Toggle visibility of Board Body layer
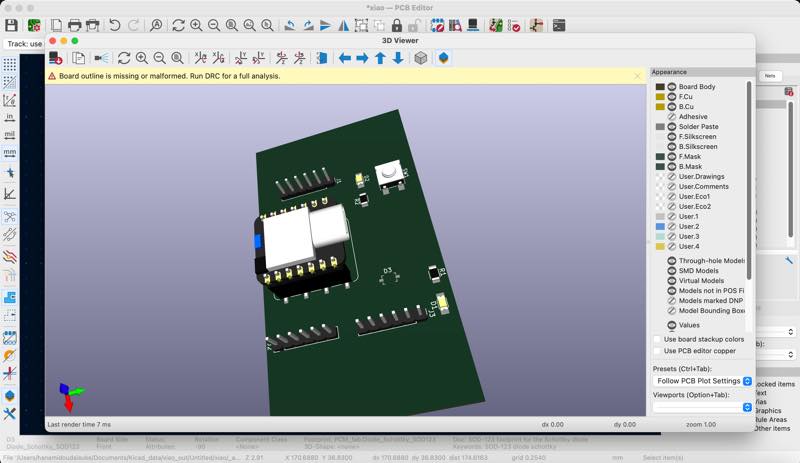The image size is (800, 463). [672, 87]
